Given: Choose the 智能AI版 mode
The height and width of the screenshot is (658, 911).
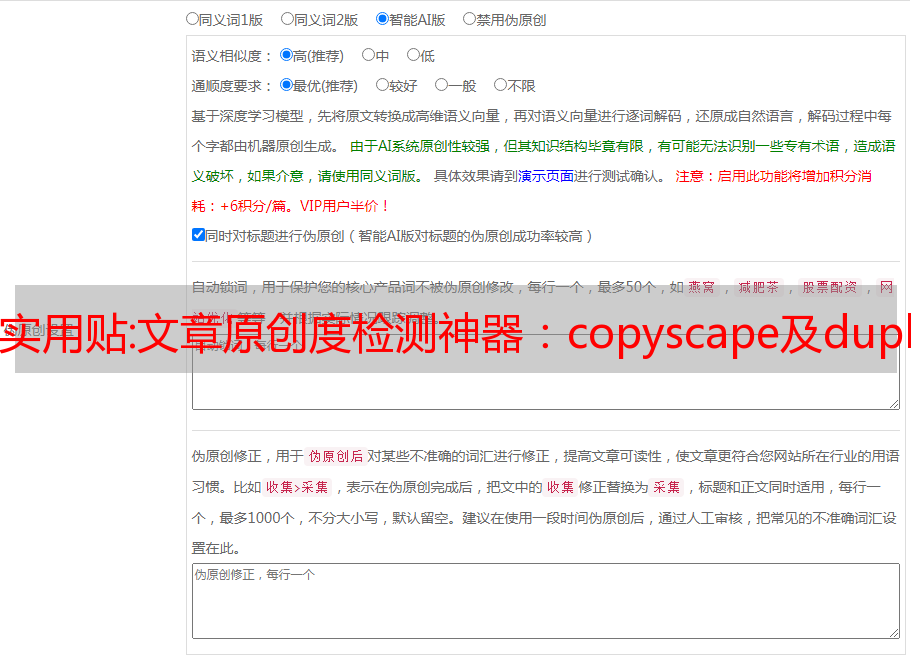Looking at the screenshot, I should pyautogui.click(x=382, y=19).
